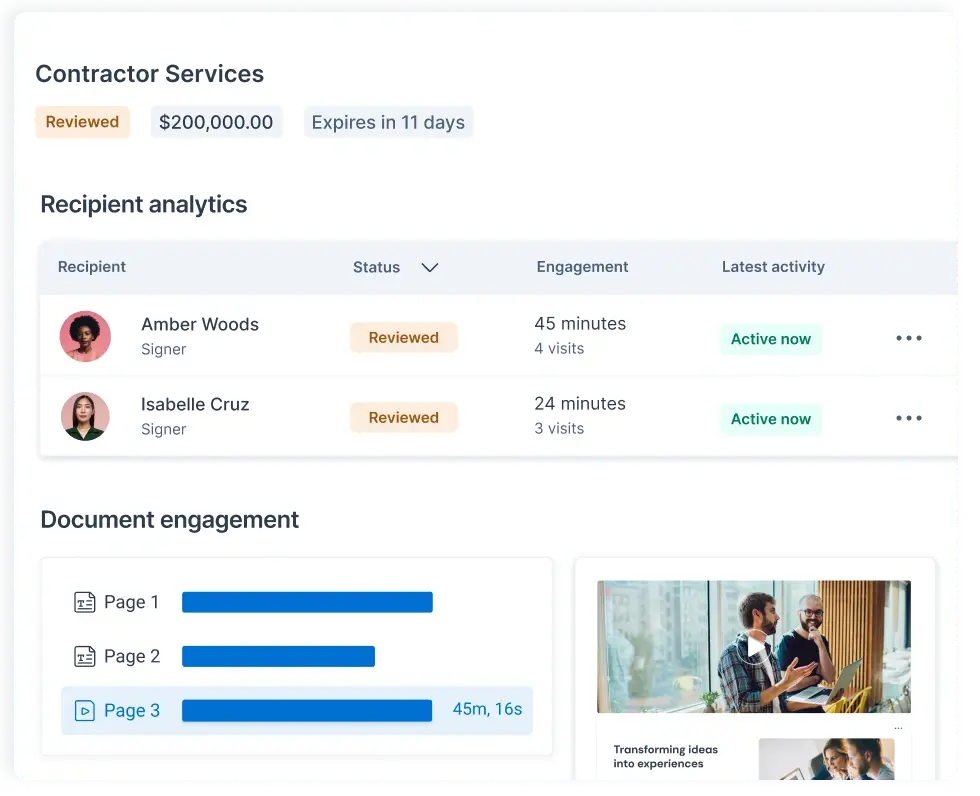The width and height of the screenshot is (980, 796).
Task: Open the small ellipsis below the video
Action: 898,729
